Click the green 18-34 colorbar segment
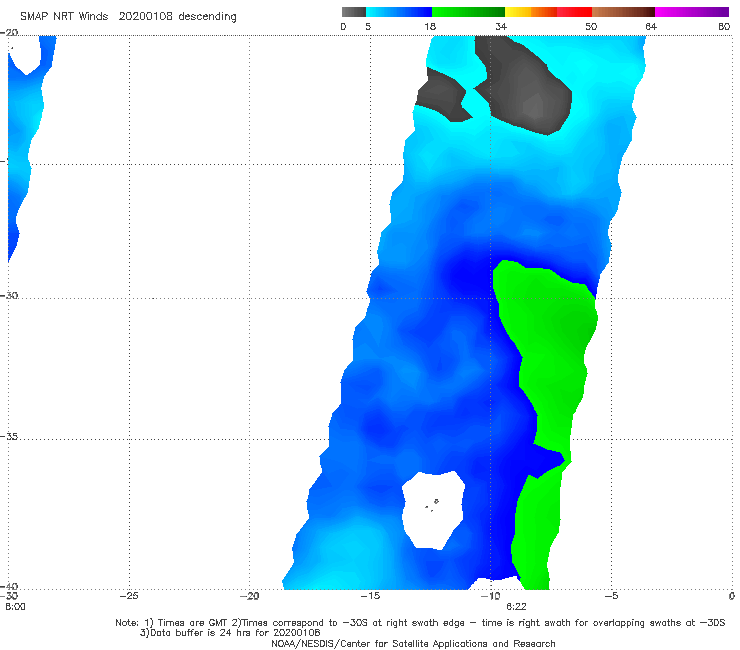Screen dimensions: 740x650 (x=469, y=12)
